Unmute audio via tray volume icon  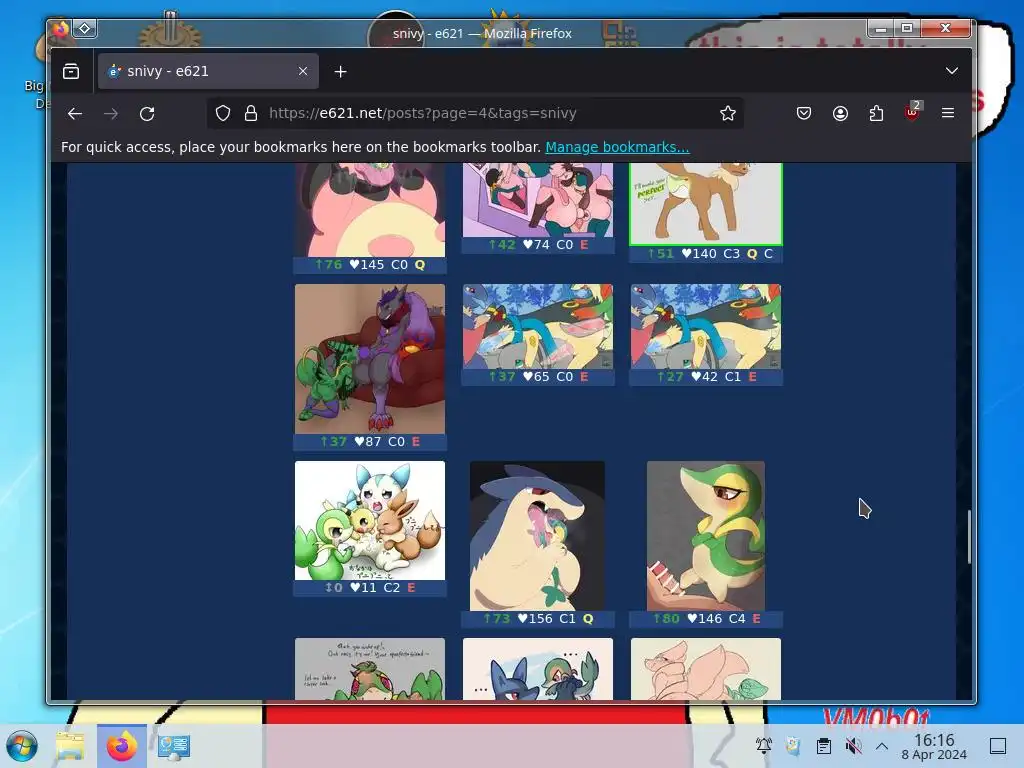tap(853, 745)
